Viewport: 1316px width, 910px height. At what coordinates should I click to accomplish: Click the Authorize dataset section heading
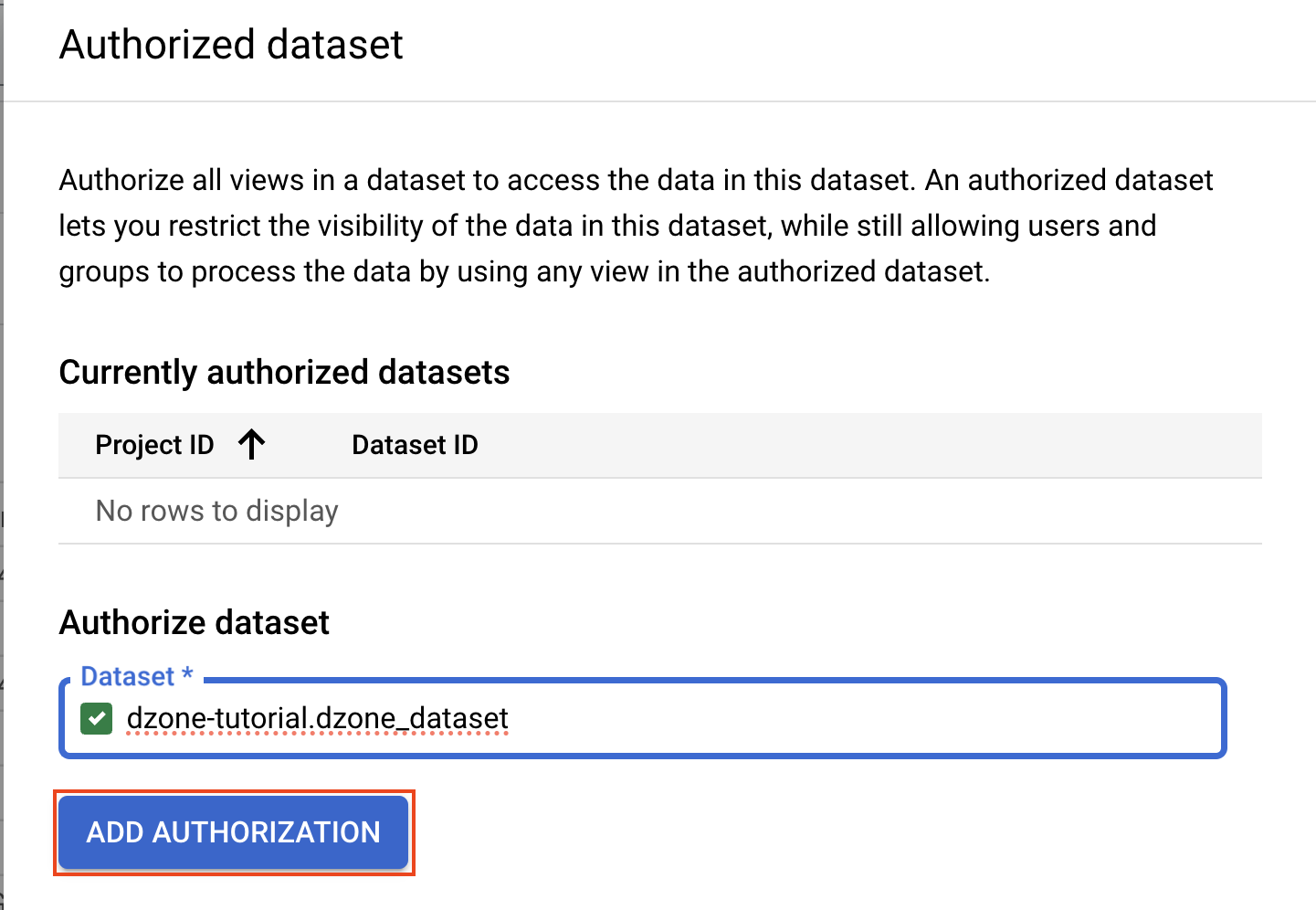tap(194, 622)
